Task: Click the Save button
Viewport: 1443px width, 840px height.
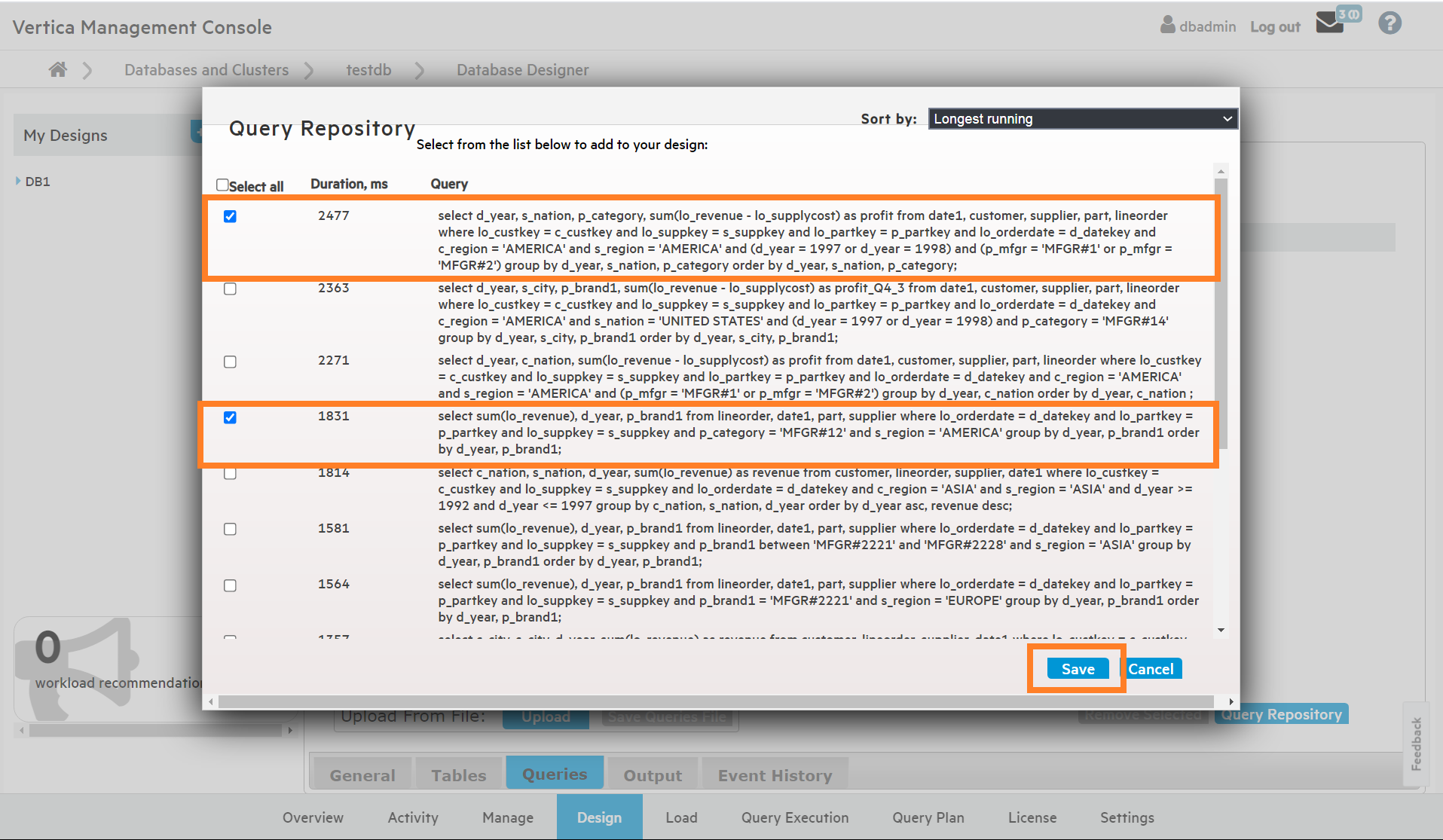Action: tap(1078, 669)
